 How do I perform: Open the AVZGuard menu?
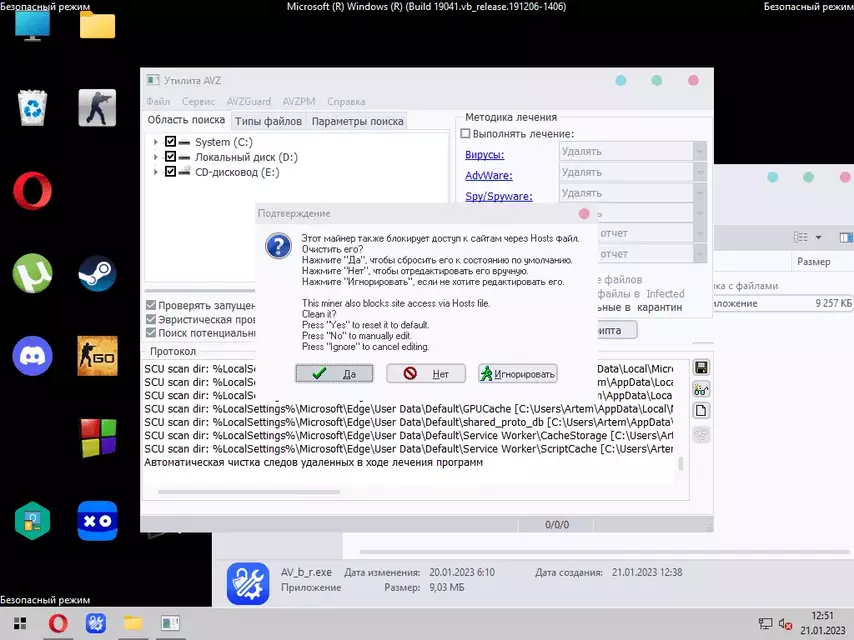(x=248, y=101)
